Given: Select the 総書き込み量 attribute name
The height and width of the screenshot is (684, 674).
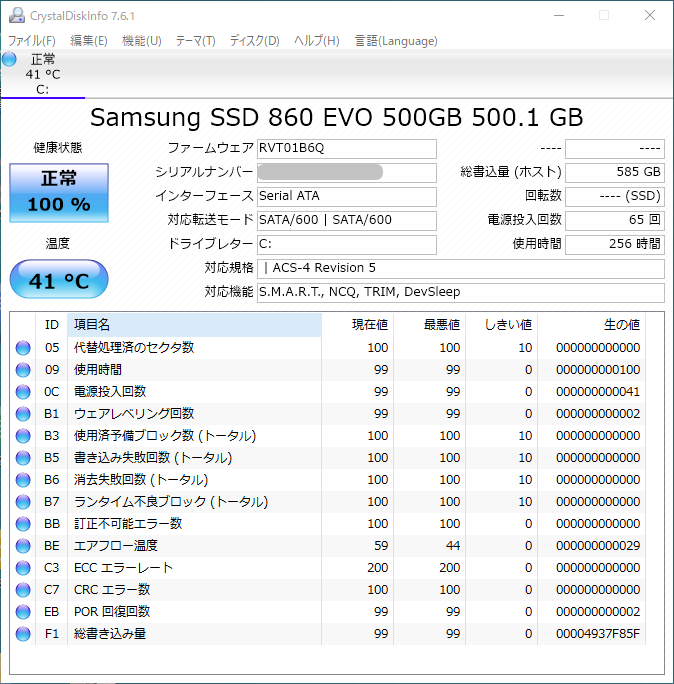Looking at the screenshot, I should point(109,634).
